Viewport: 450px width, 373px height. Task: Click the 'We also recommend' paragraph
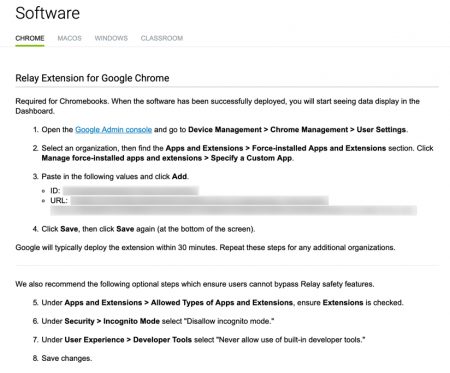point(195,284)
